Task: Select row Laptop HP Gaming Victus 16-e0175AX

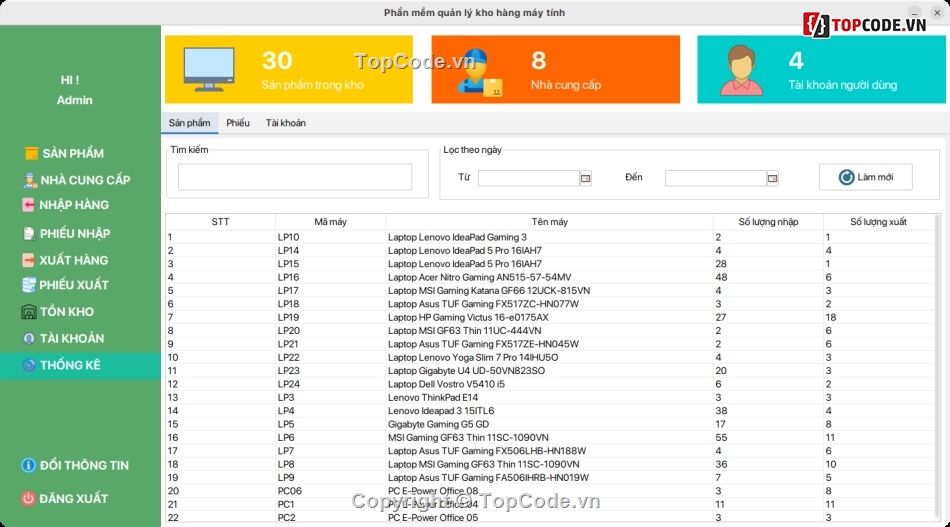Action: 550,317
